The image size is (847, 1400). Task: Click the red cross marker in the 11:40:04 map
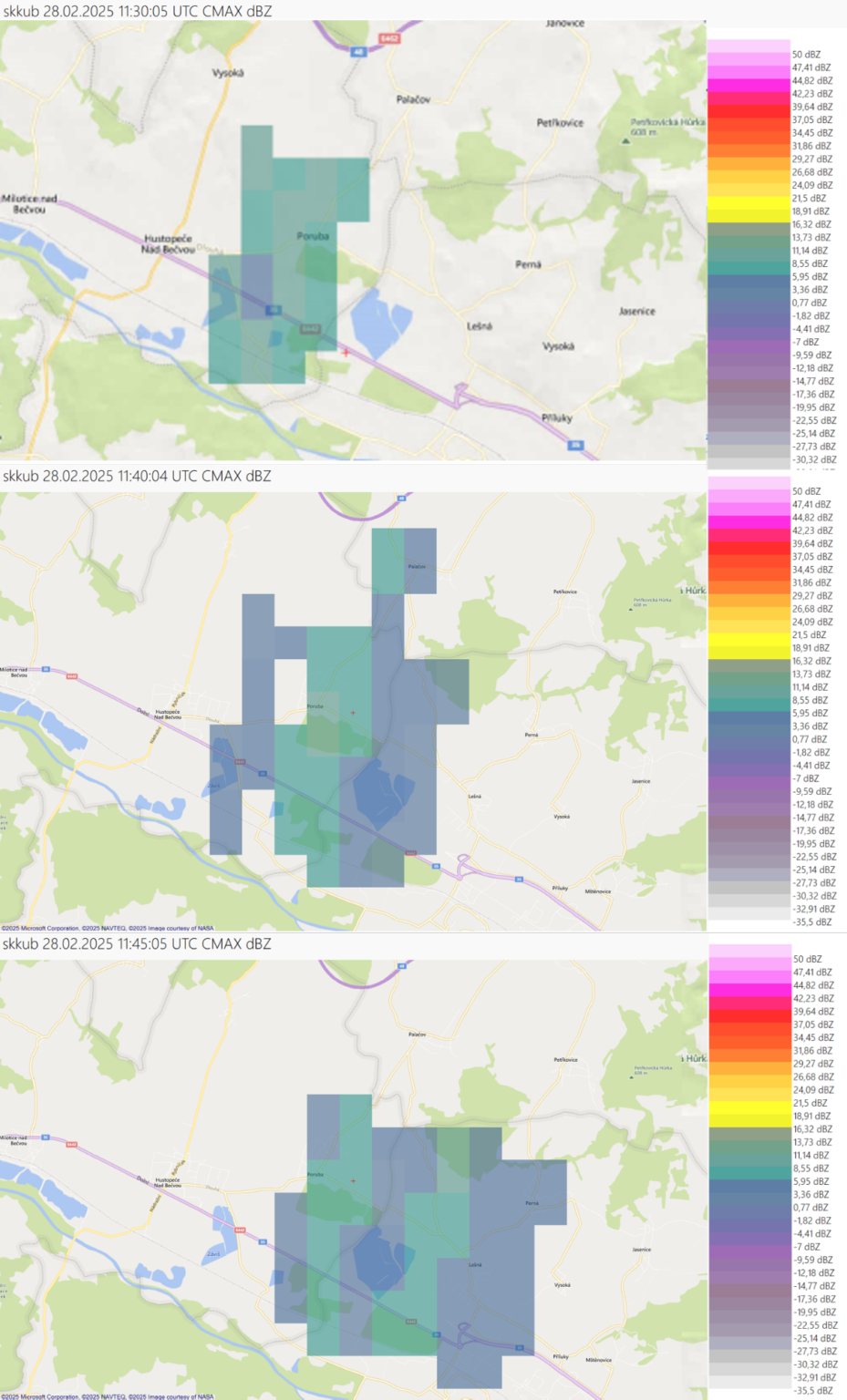(x=353, y=712)
